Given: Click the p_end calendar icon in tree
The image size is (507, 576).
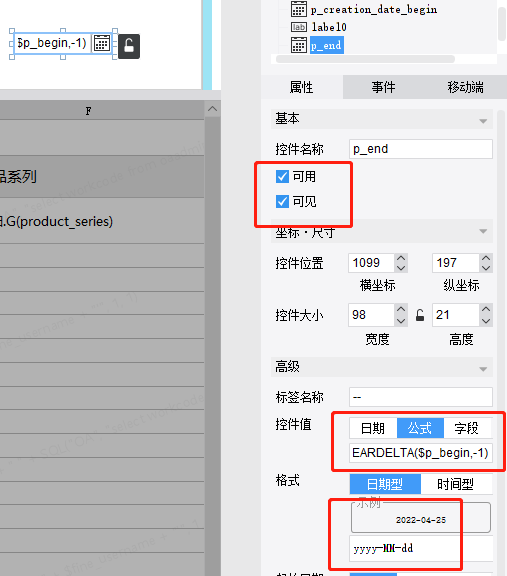Looking at the screenshot, I should click(x=299, y=45).
